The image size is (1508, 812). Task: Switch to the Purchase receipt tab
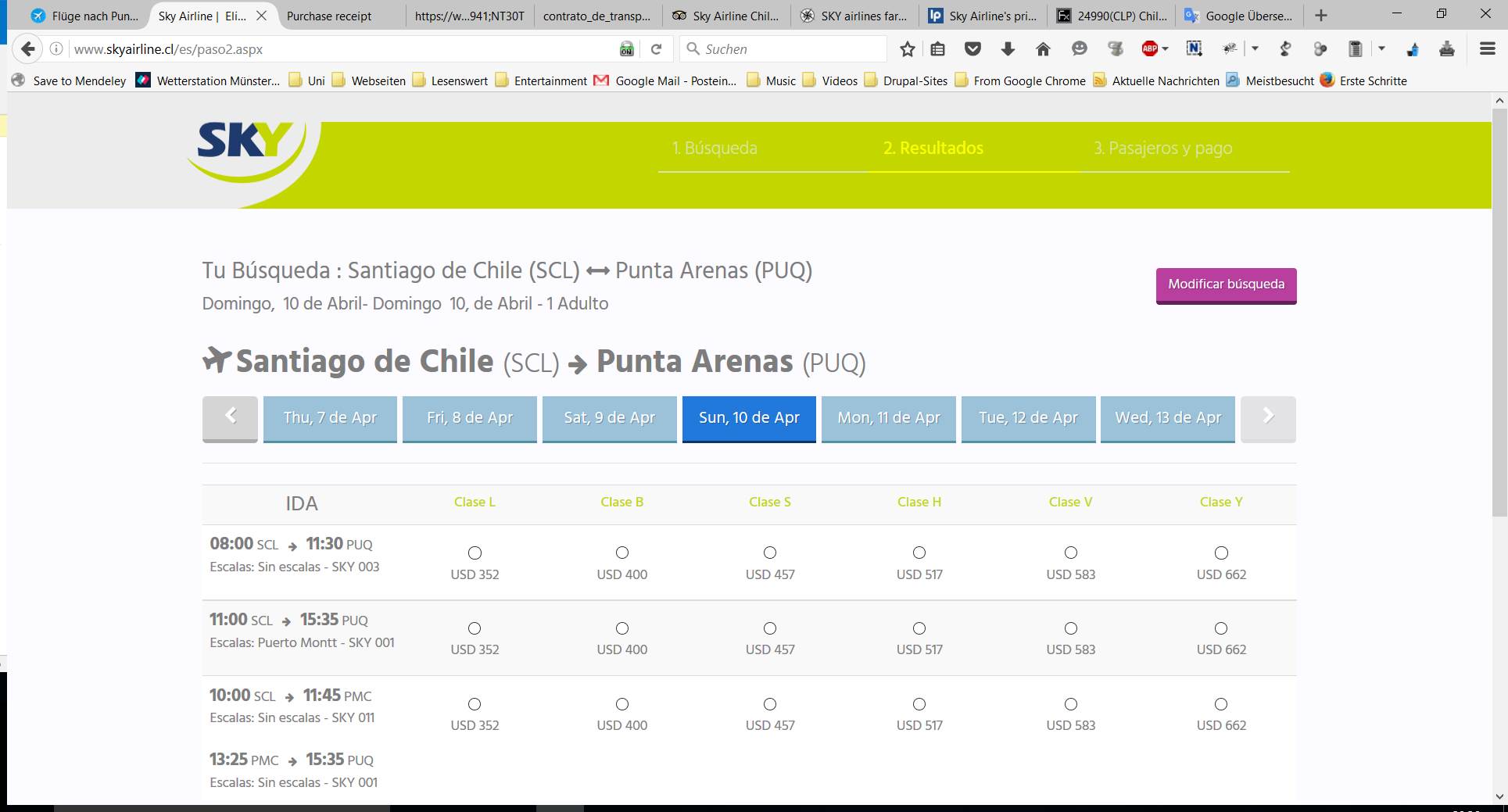tap(329, 16)
